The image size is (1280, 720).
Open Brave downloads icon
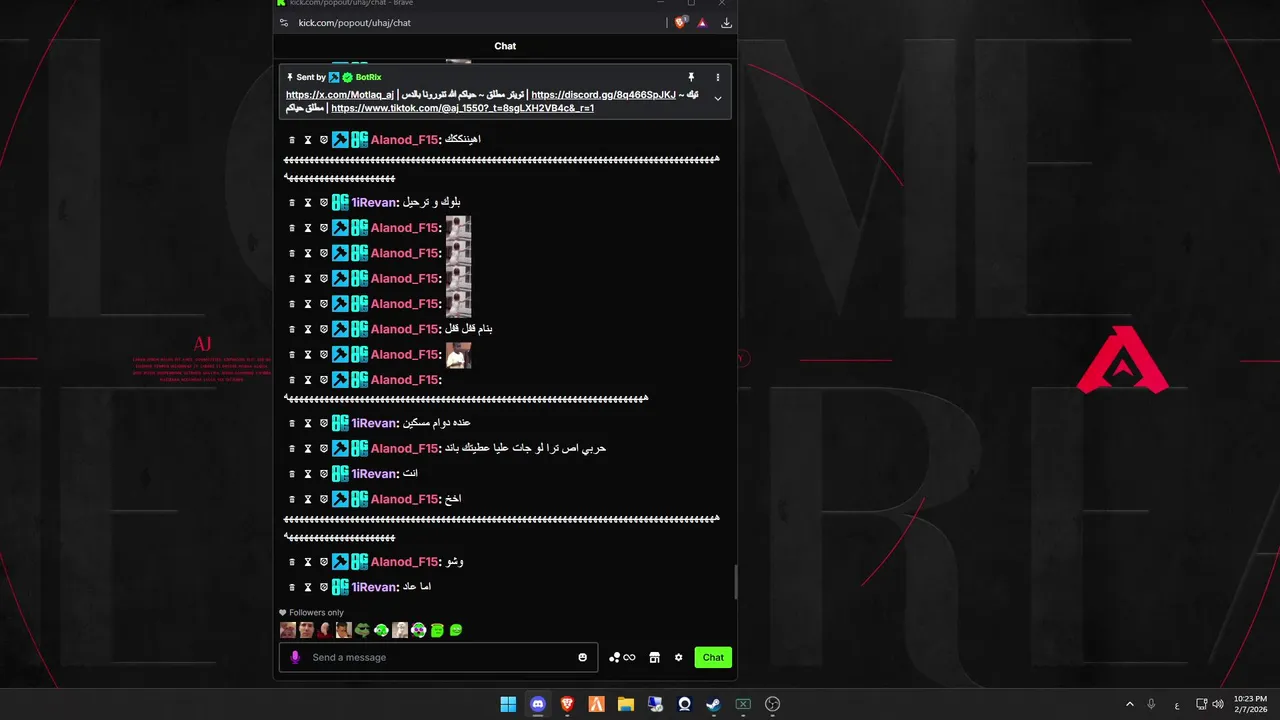point(726,22)
